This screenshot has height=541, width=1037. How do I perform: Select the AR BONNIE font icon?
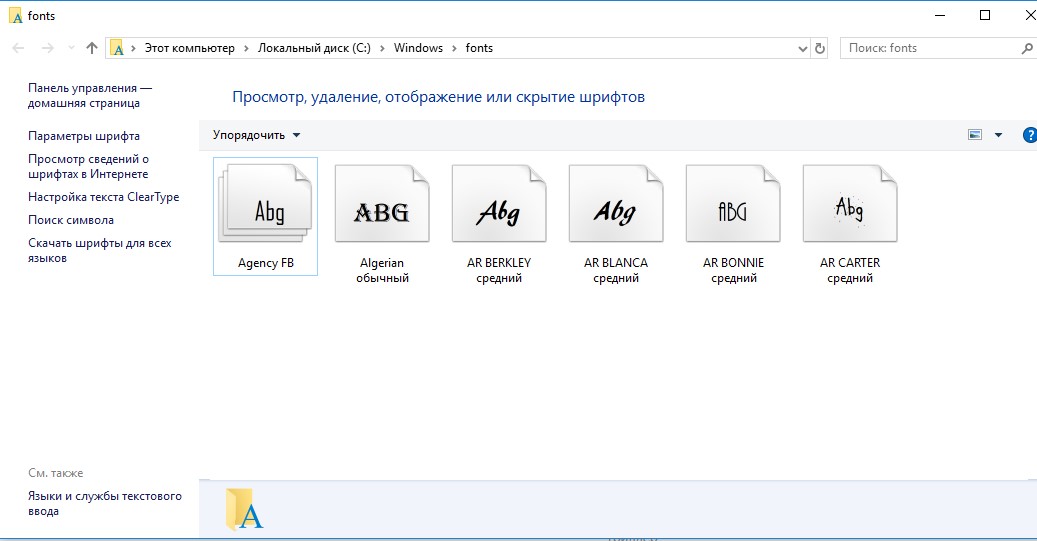pos(733,205)
